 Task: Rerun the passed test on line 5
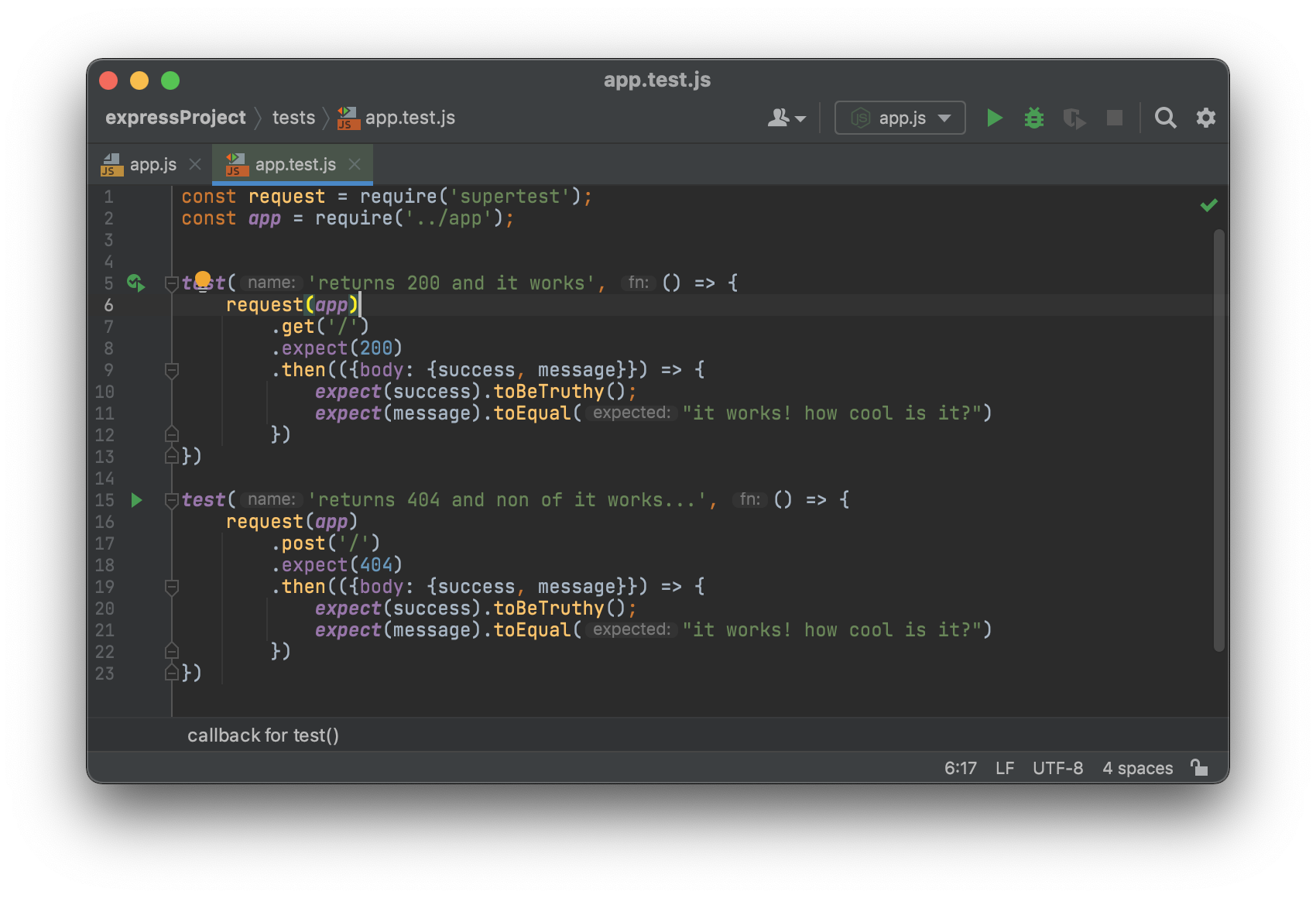tap(136, 283)
